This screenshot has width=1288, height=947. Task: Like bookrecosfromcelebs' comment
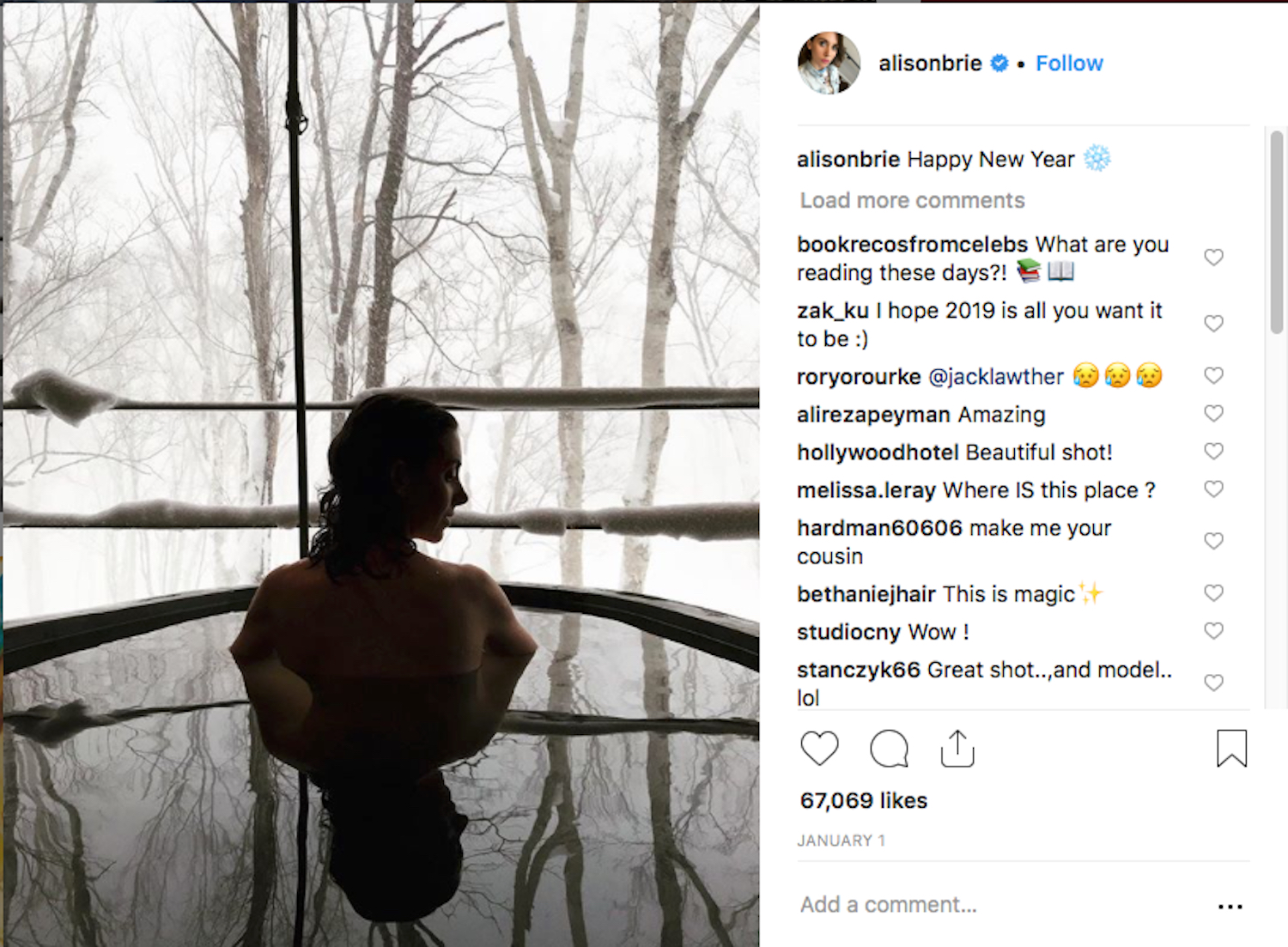(x=1213, y=258)
